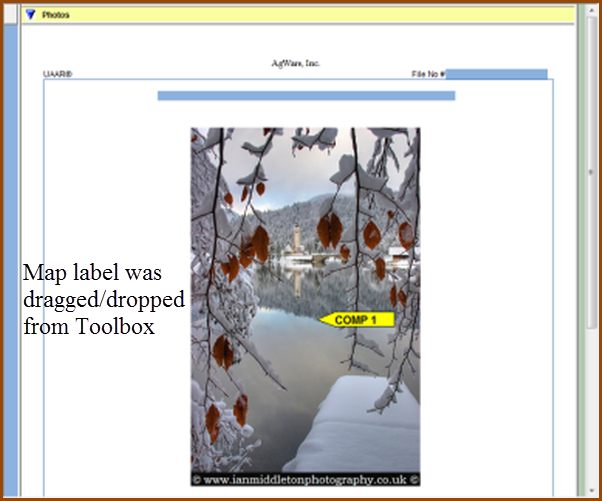602x501 pixels.
Task: Click the pointed tip of COMP 1 arrow
Action: pyautogui.click(x=321, y=320)
